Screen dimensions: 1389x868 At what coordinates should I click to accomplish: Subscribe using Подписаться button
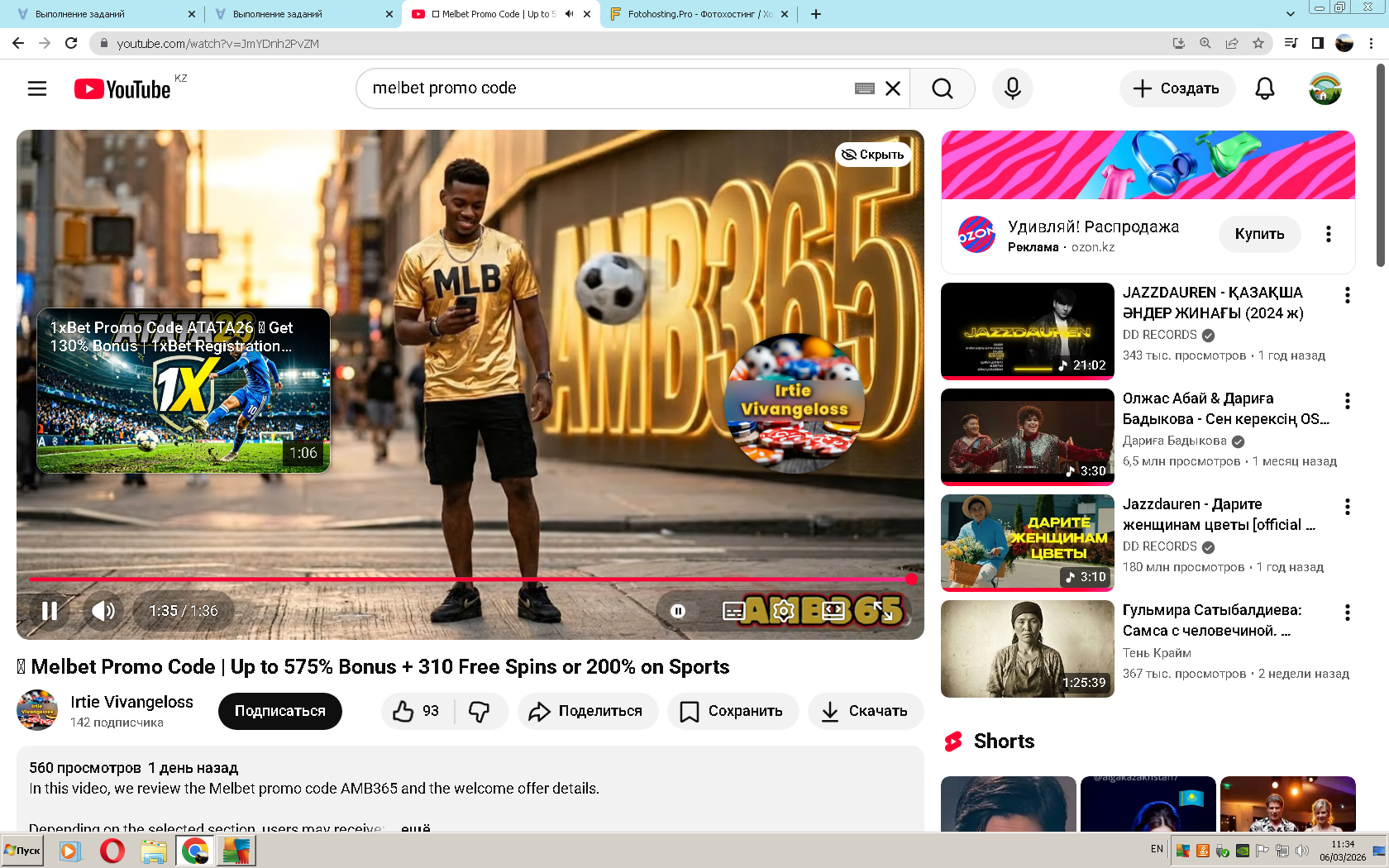(280, 711)
